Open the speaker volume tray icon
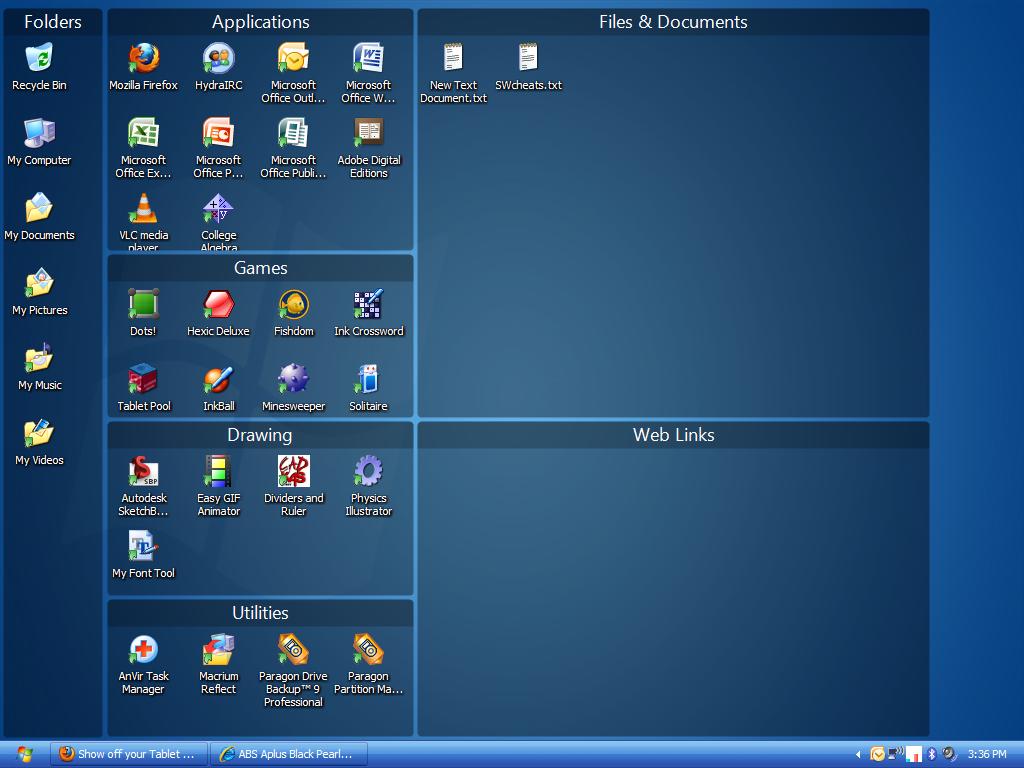The width and height of the screenshot is (1024, 768). (x=949, y=754)
